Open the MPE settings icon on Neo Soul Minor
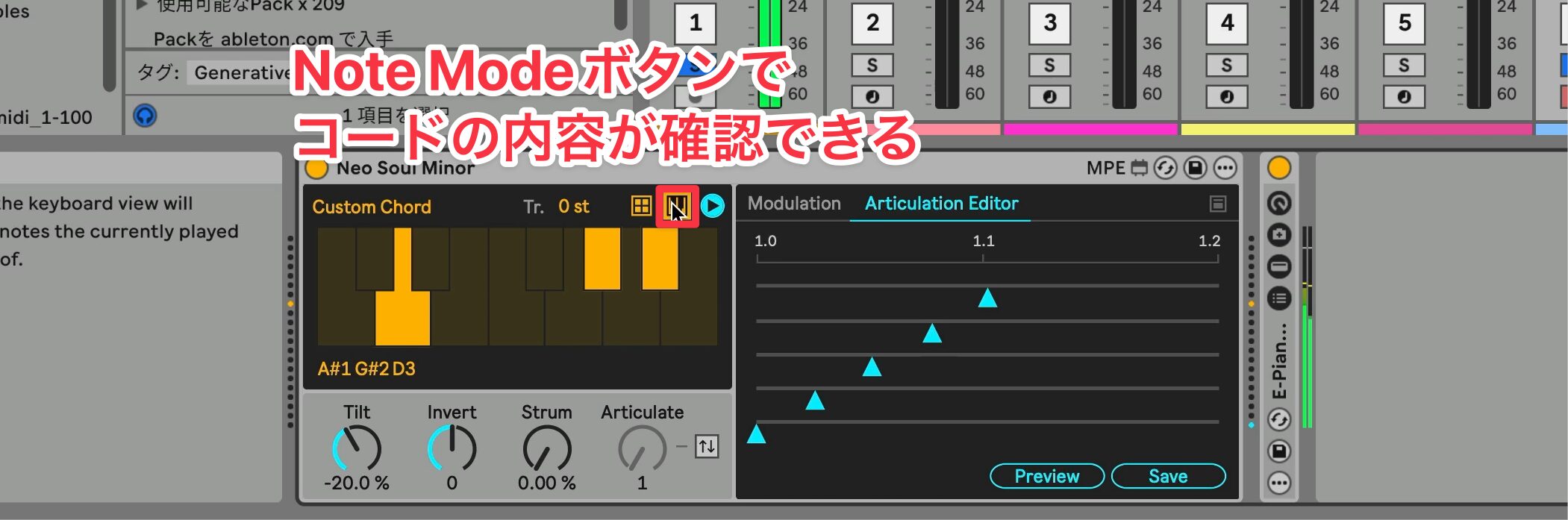The width and height of the screenshot is (1568, 520). (1139, 168)
